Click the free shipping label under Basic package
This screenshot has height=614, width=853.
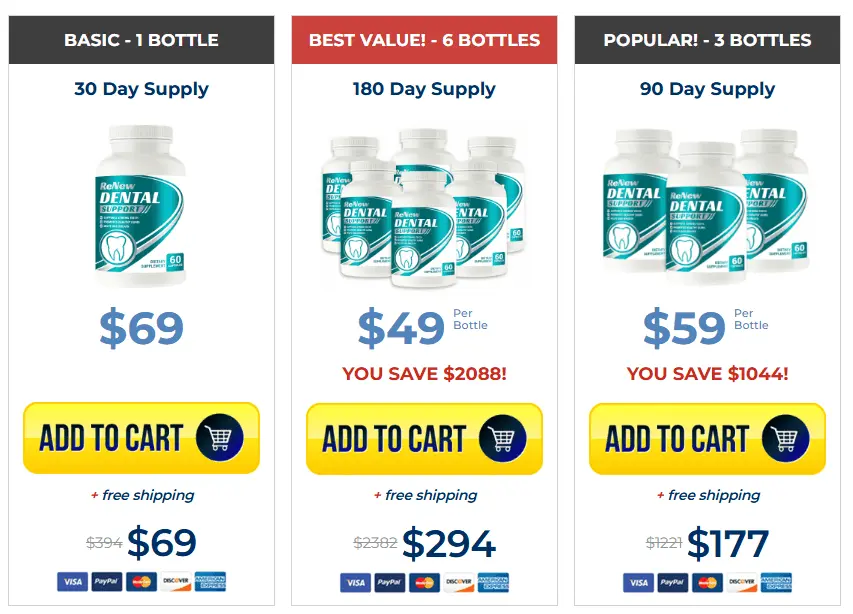pos(141,495)
